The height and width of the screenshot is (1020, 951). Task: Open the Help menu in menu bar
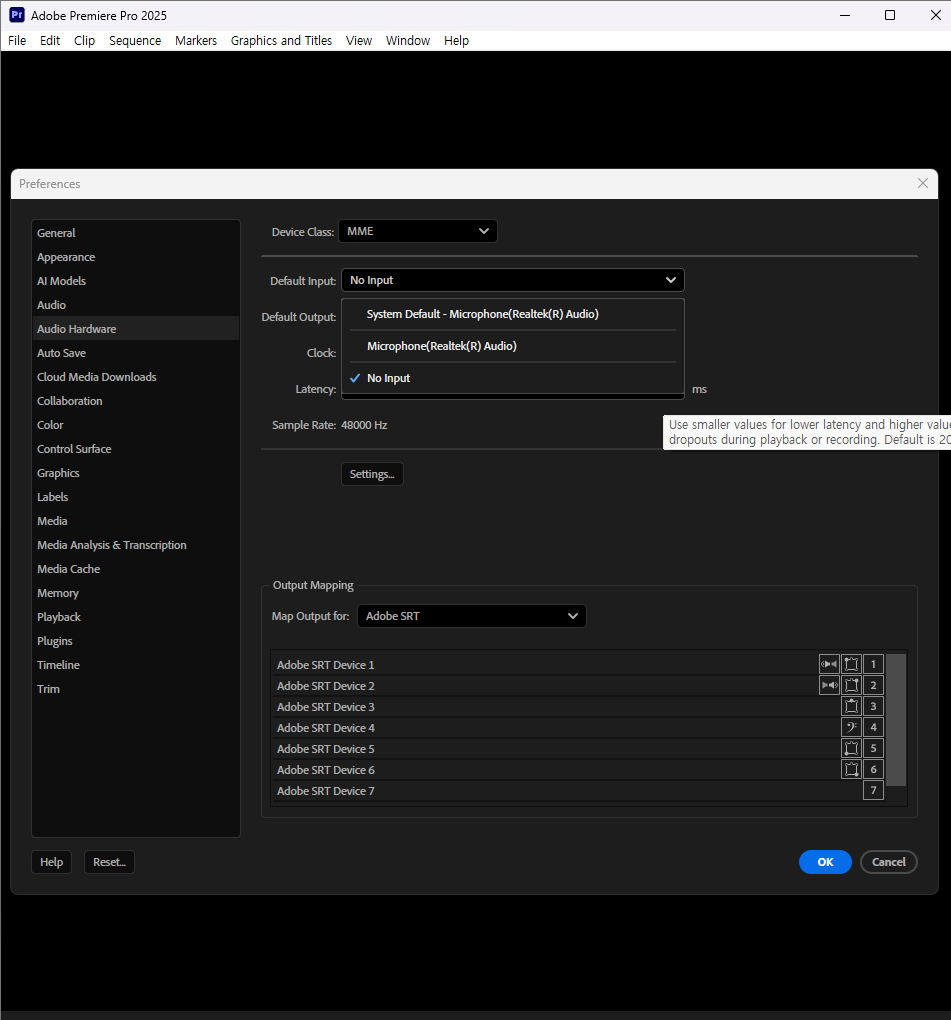point(457,40)
